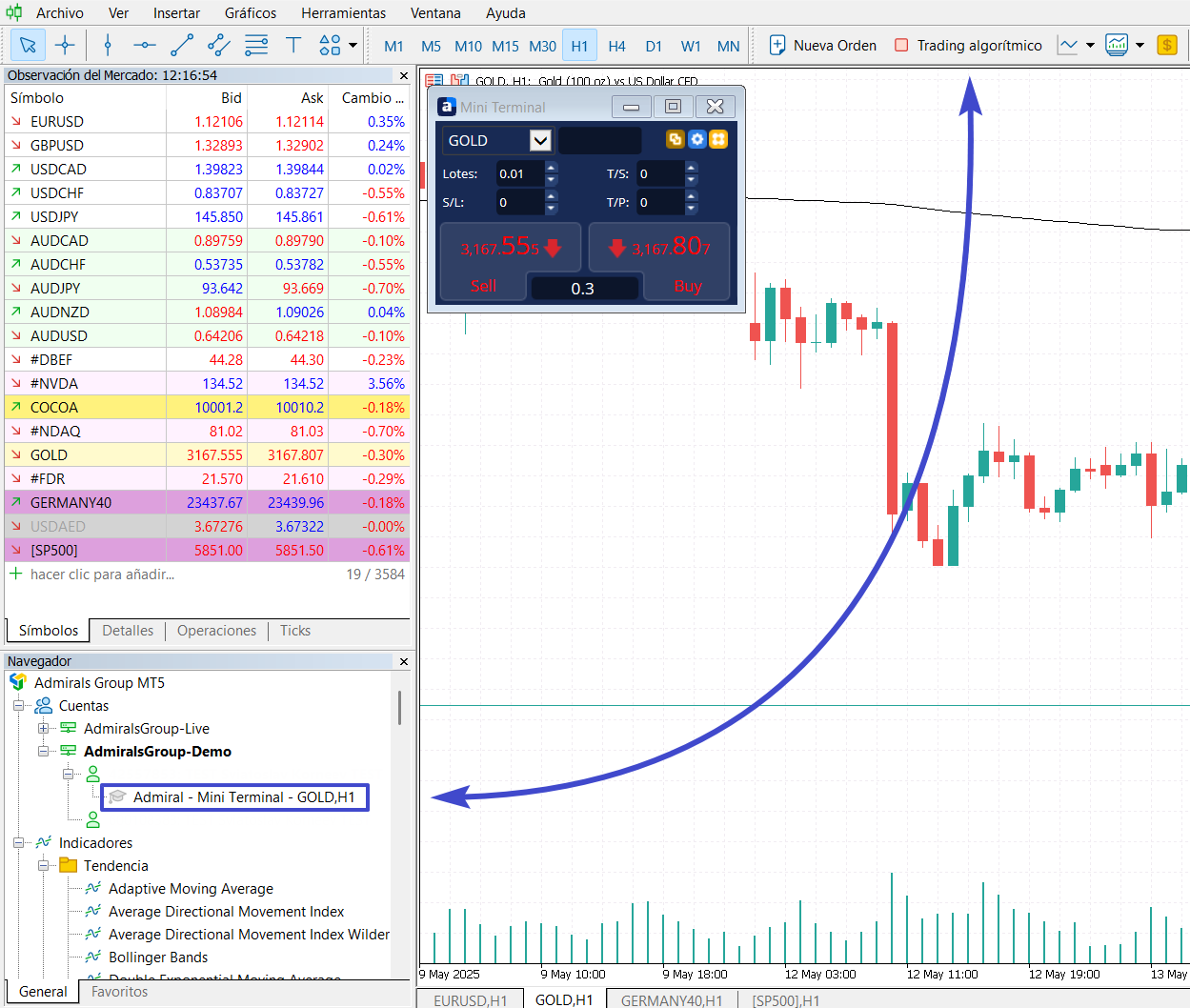Image resolution: width=1190 pixels, height=1008 pixels.
Task: Open the Herramientas menu
Action: [344, 12]
